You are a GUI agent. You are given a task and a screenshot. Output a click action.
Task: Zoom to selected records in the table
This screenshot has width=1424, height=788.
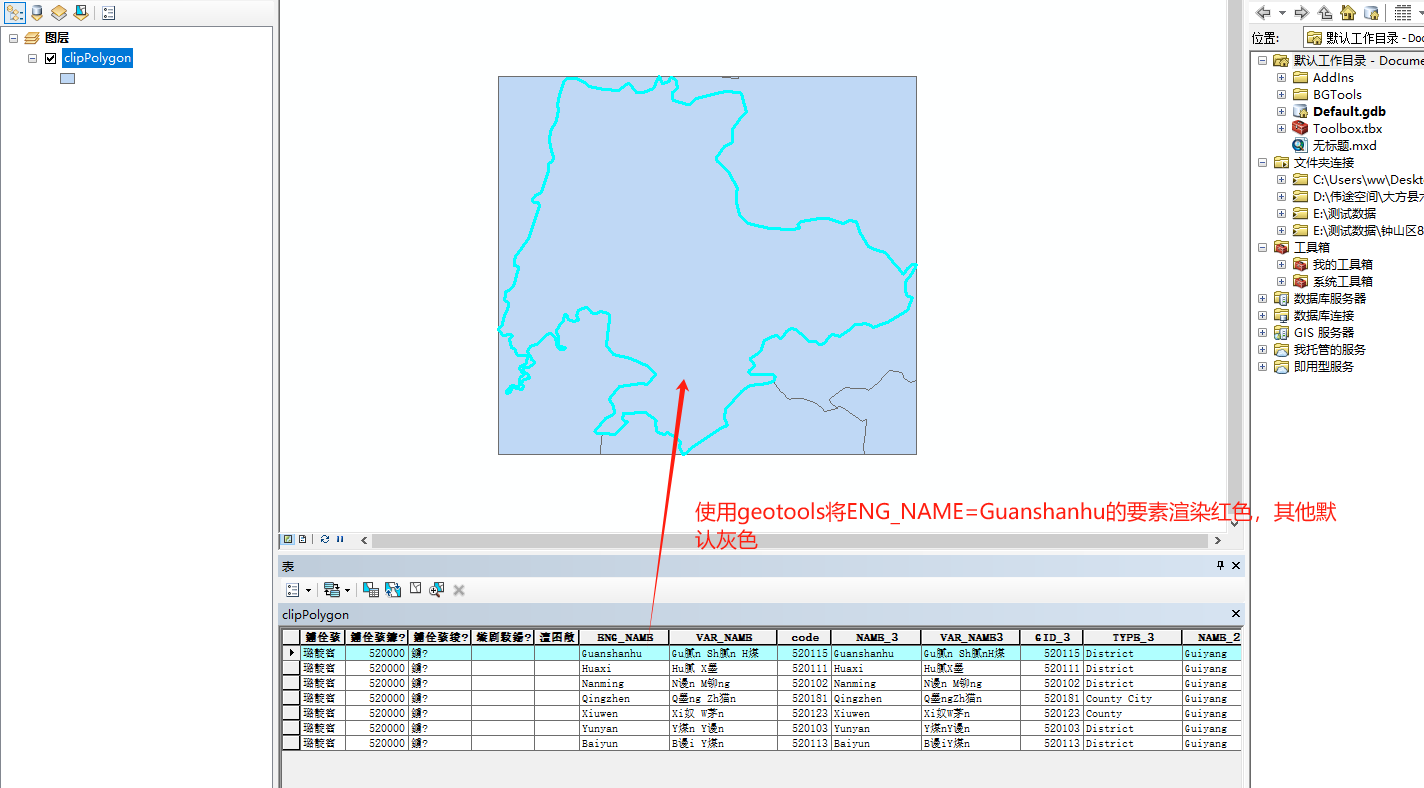437,589
